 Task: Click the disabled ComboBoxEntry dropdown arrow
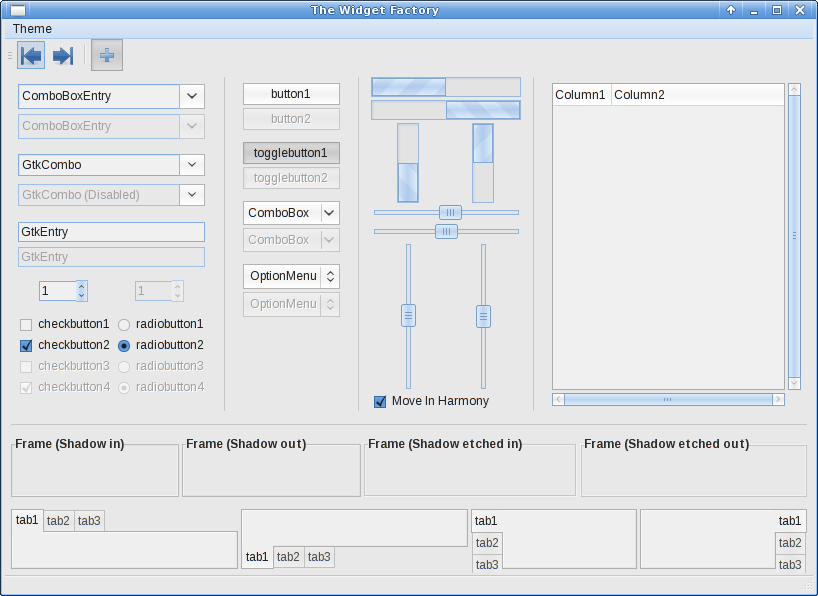[x=192, y=126]
